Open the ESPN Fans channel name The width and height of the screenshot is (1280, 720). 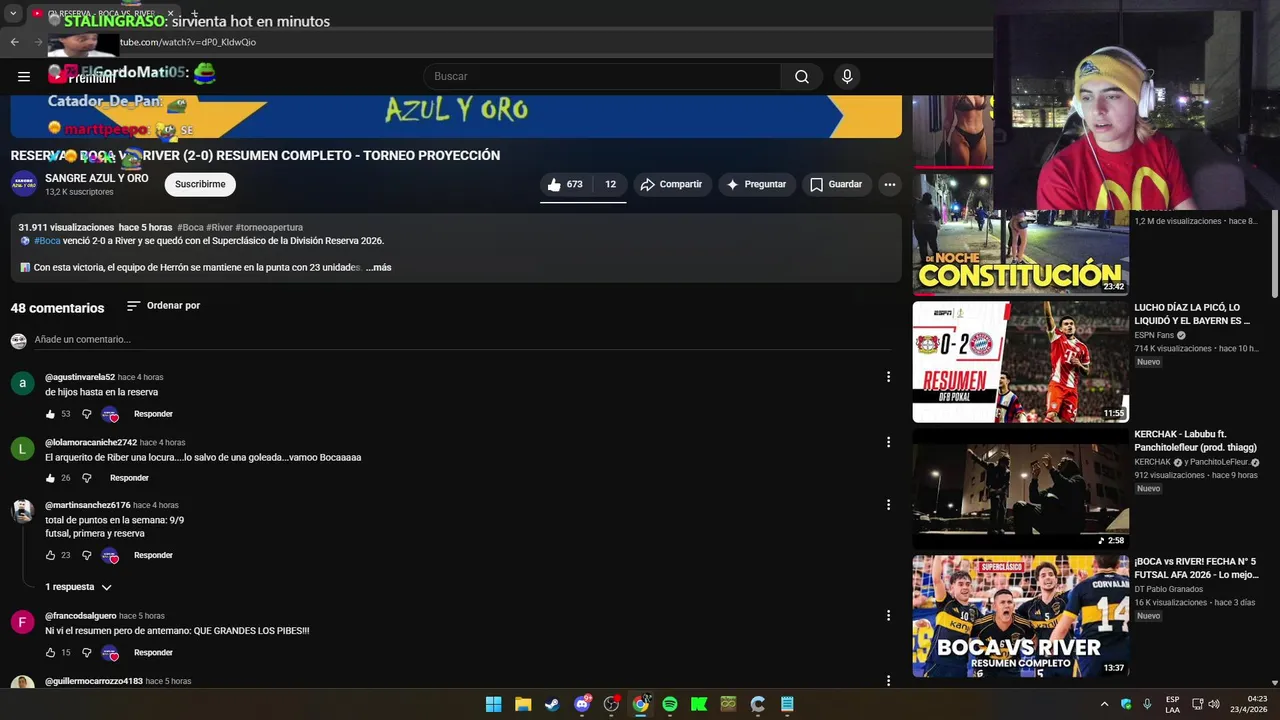tap(1154, 335)
